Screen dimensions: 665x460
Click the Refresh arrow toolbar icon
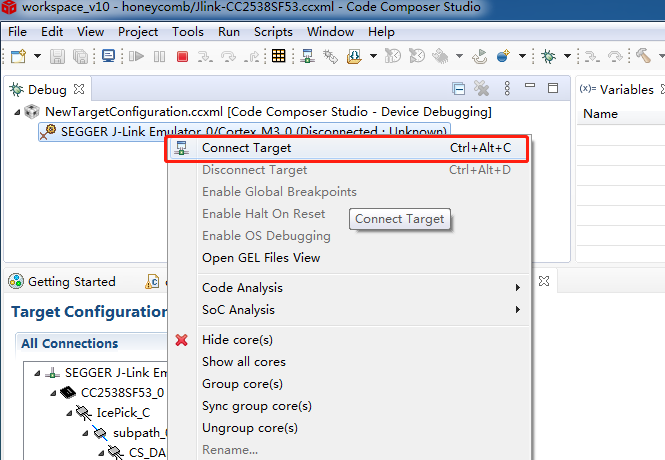[479, 56]
